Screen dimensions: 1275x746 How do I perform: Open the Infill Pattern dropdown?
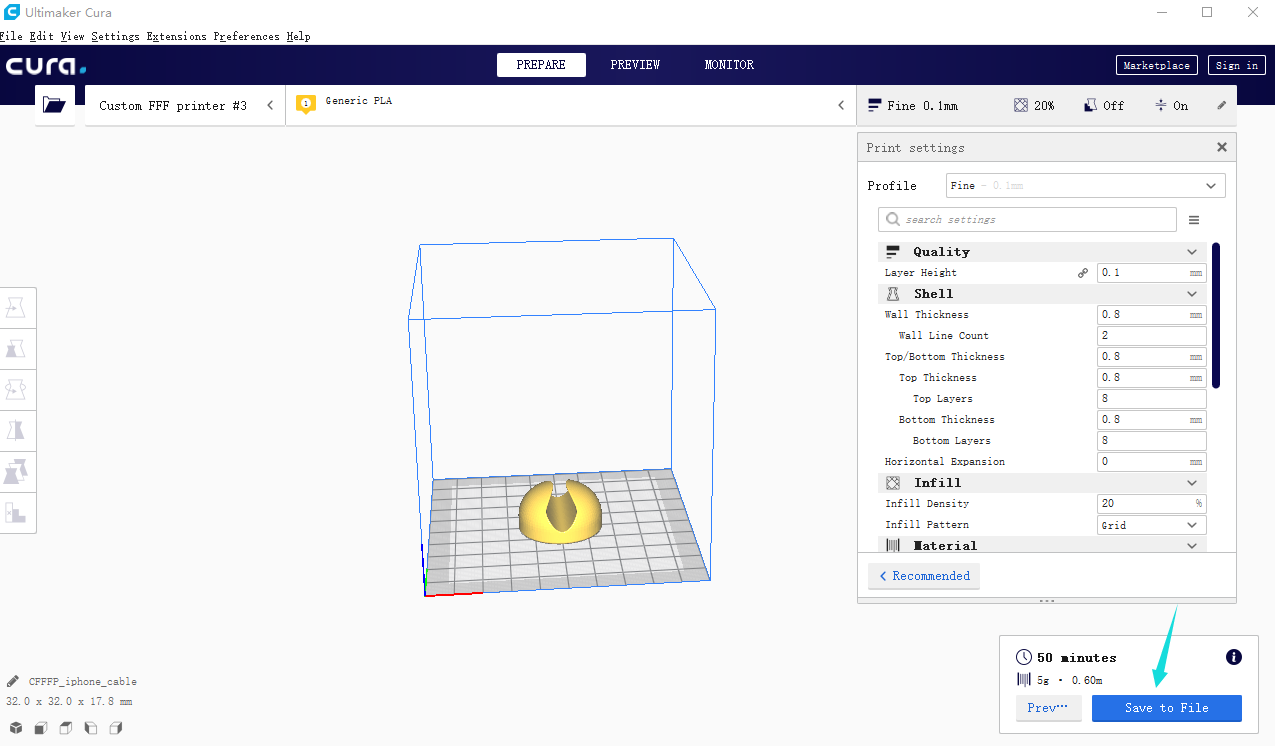(x=1151, y=525)
